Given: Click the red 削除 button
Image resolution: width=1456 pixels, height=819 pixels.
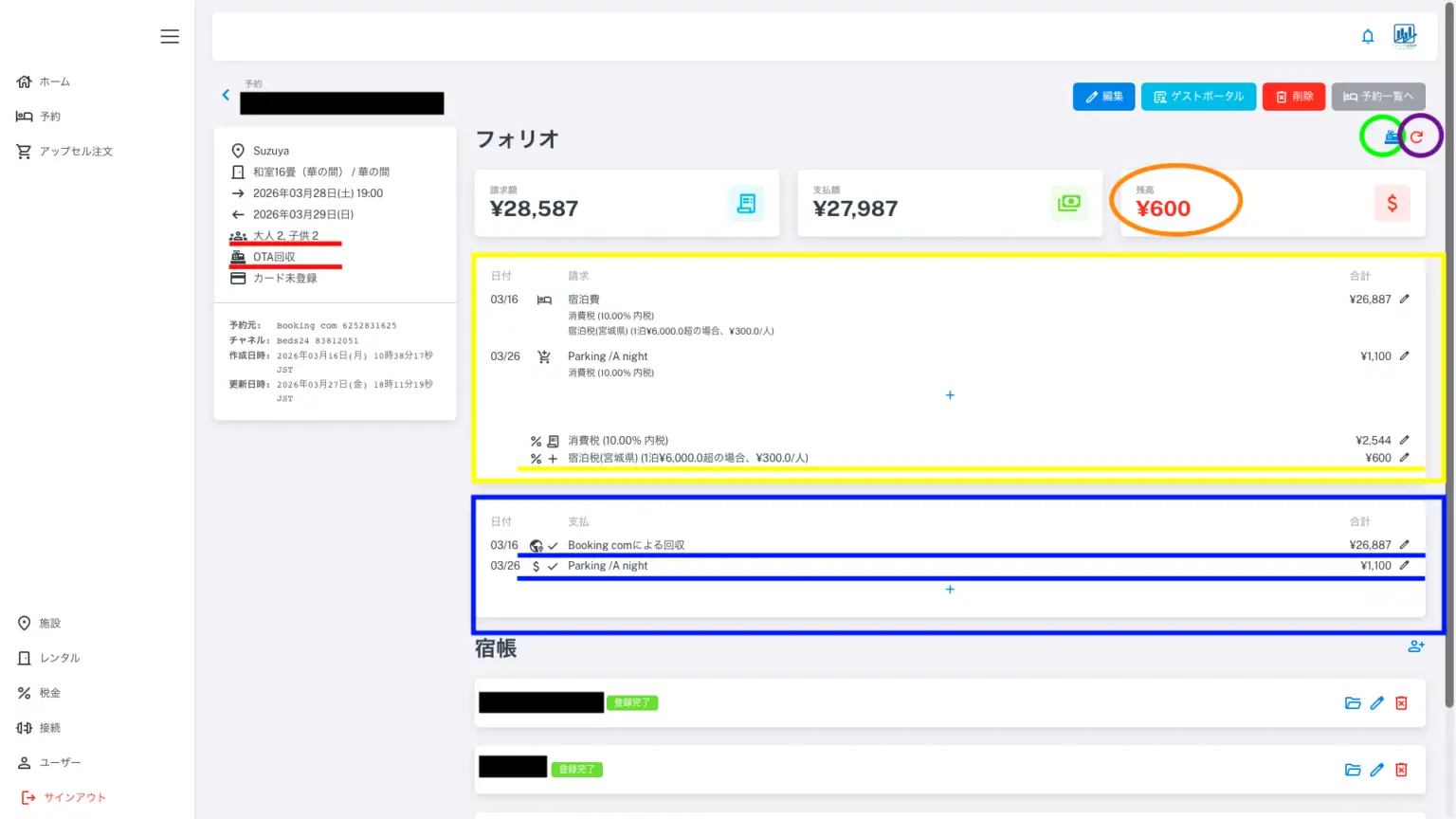Looking at the screenshot, I should pyautogui.click(x=1293, y=97).
